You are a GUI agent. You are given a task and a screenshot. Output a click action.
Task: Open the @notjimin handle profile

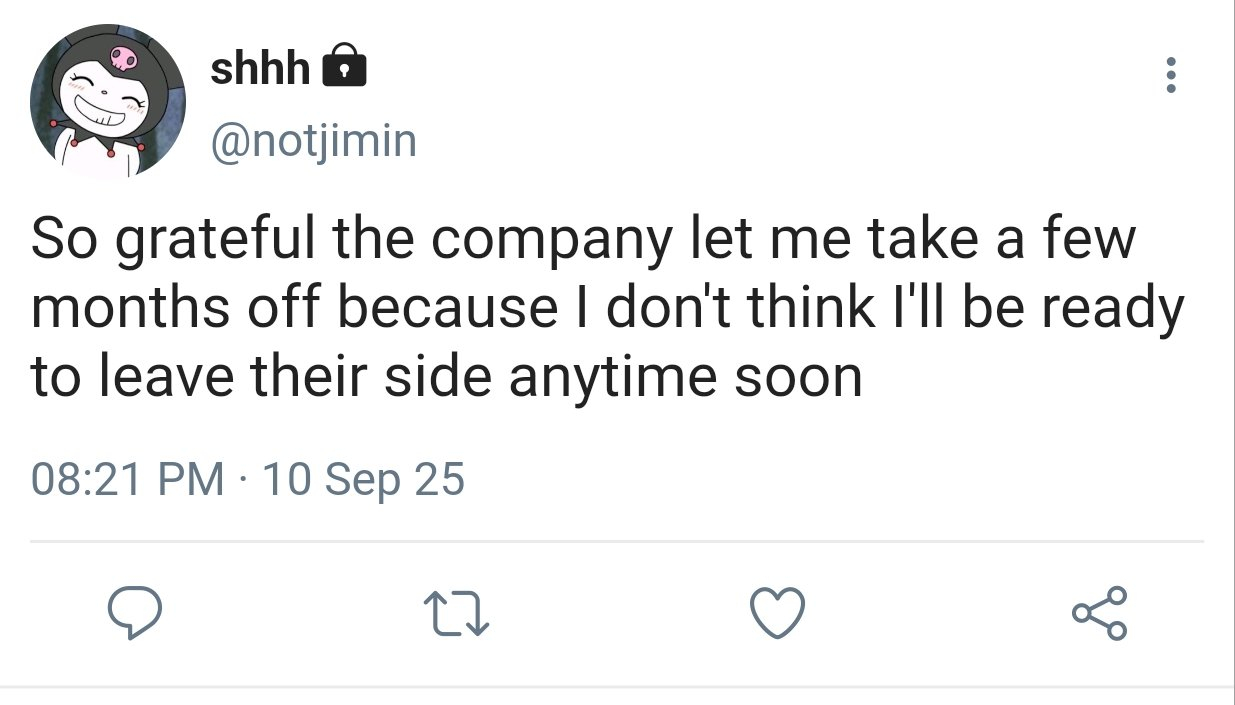coord(313,142)
